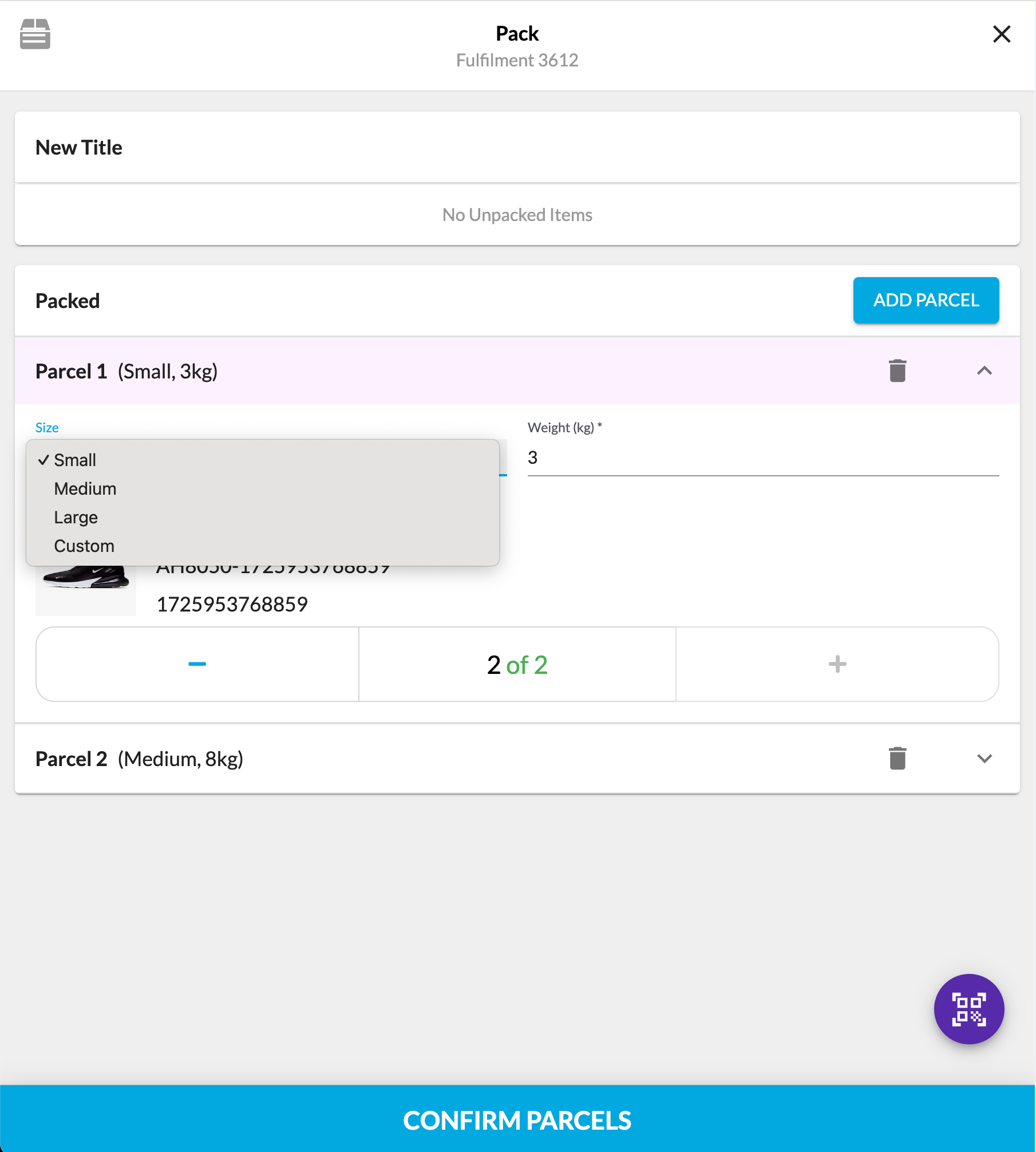
Task: Click the ADD PARCEL button
Action: coord(926,301)
